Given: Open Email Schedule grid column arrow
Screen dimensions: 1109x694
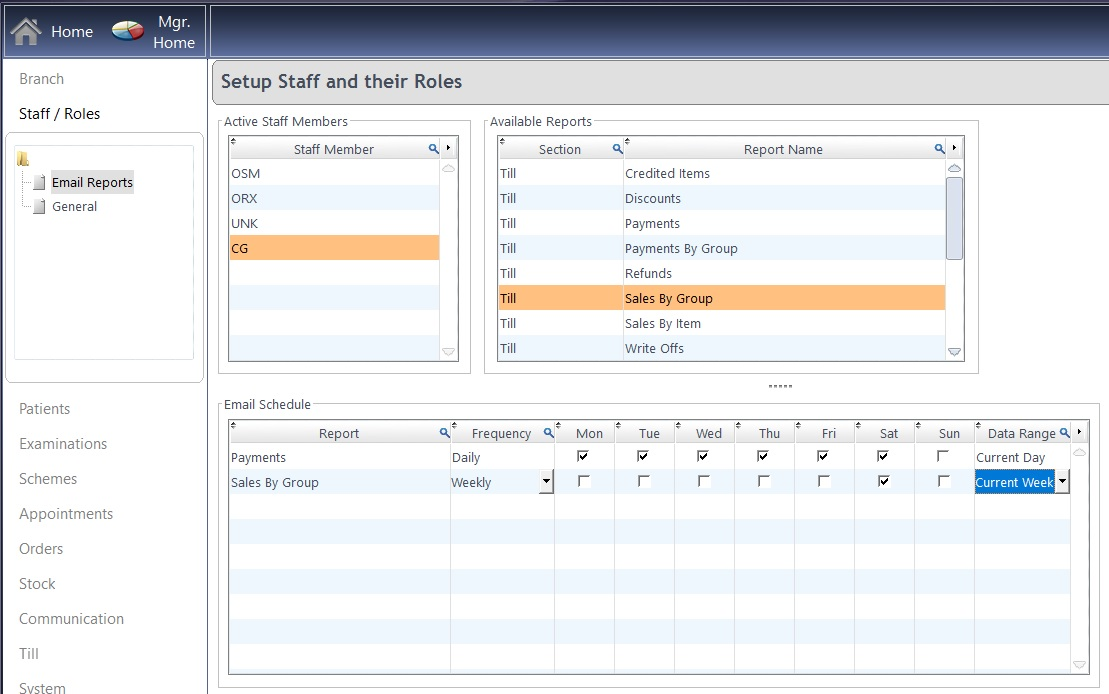Looking at the screenshot, I should (1079, 432).
